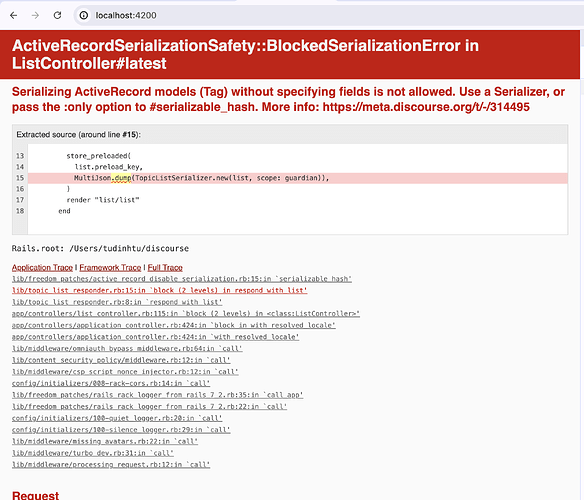Switch to Framework Trace

coord(110,268)
